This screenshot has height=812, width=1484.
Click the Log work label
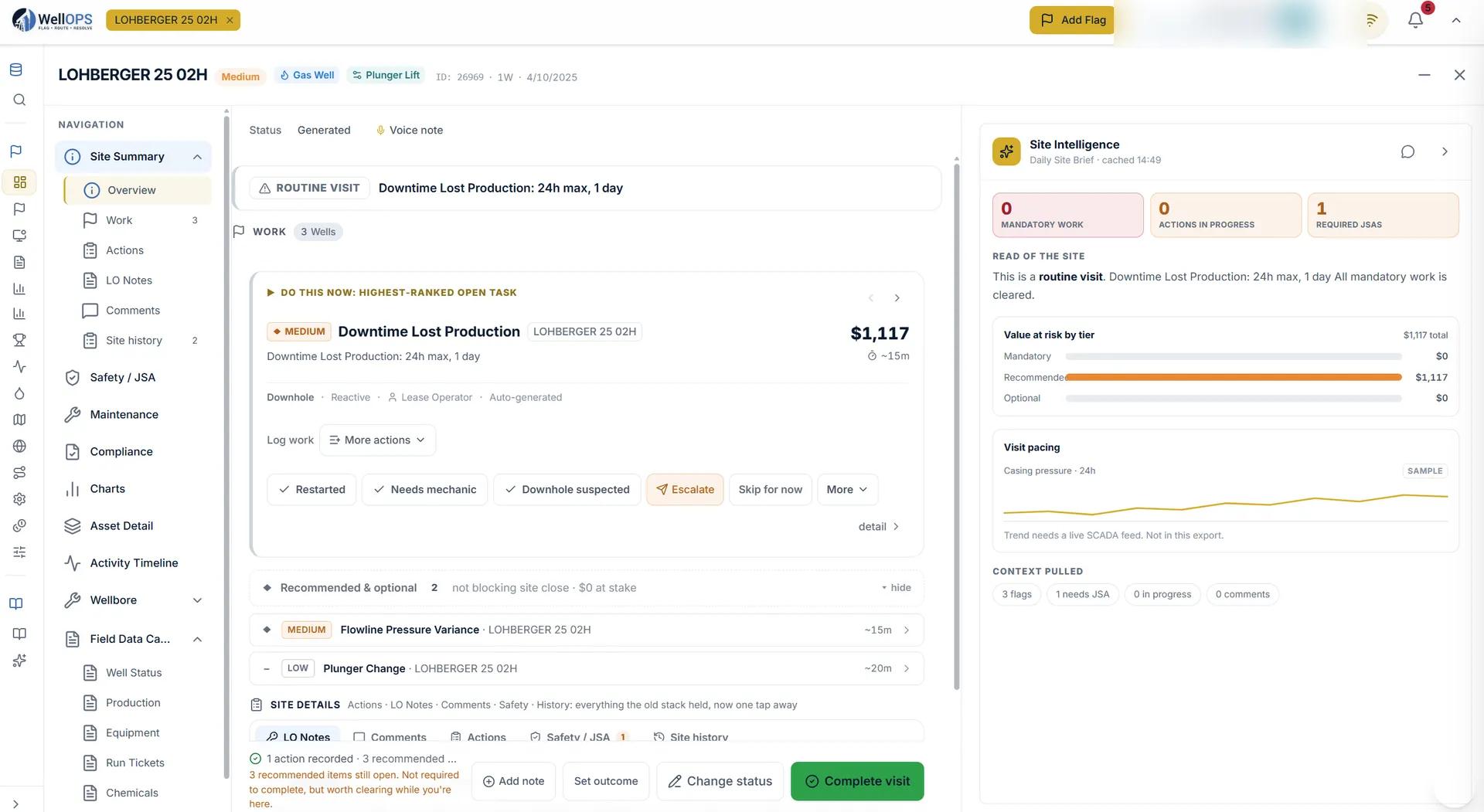290,440
